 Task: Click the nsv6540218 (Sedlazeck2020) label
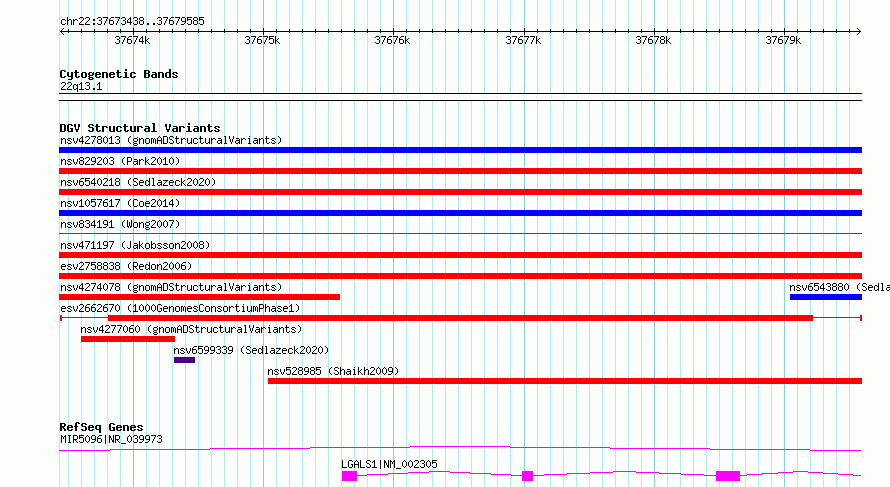[x=138, y=182]
